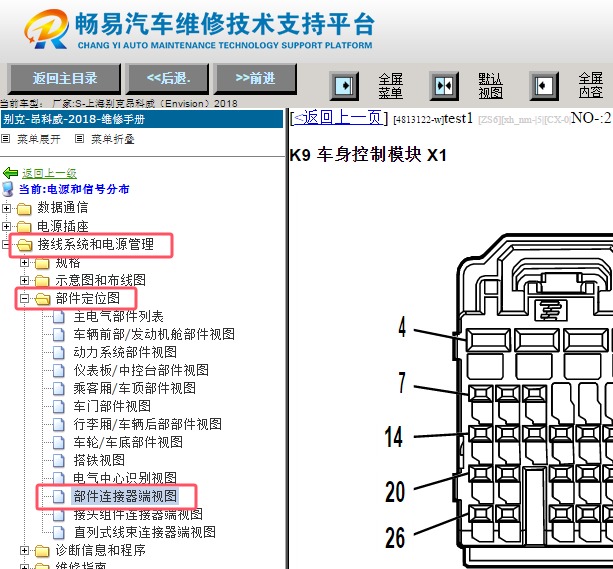Screen dimensions: 613x569
Task: Click the 畅易 platform logo
Action: (x=47, y=29)
